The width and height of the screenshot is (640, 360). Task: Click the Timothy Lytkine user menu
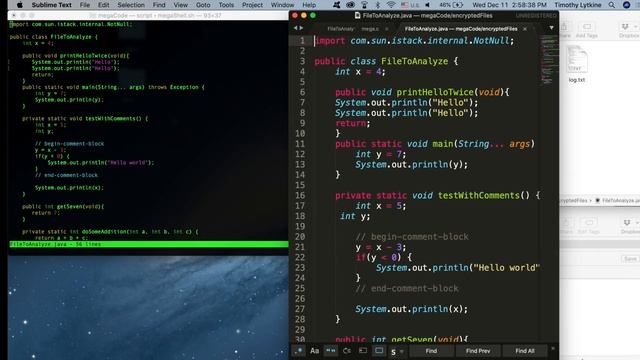[x=578, y=5]
